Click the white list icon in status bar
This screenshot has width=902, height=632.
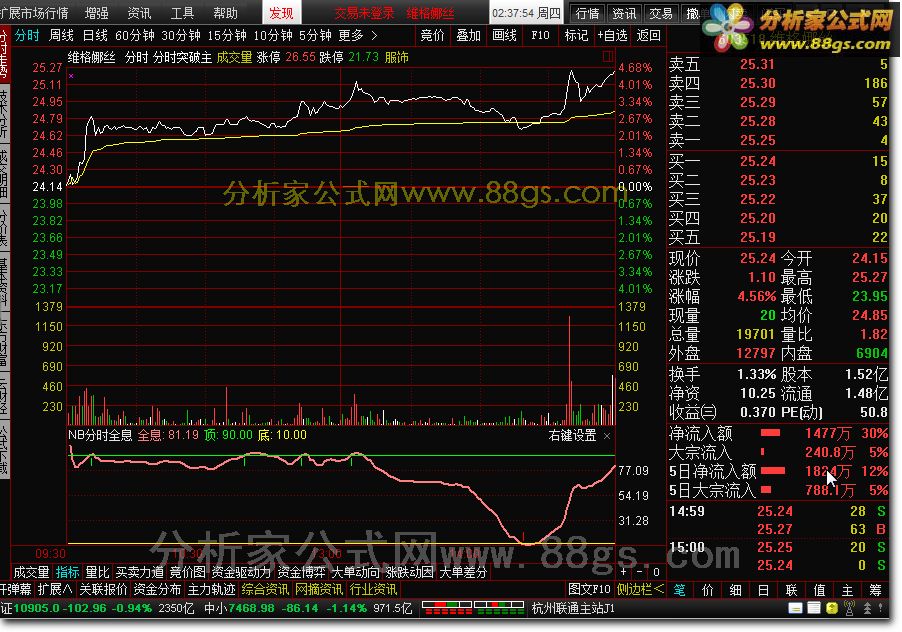click(814, 608)
